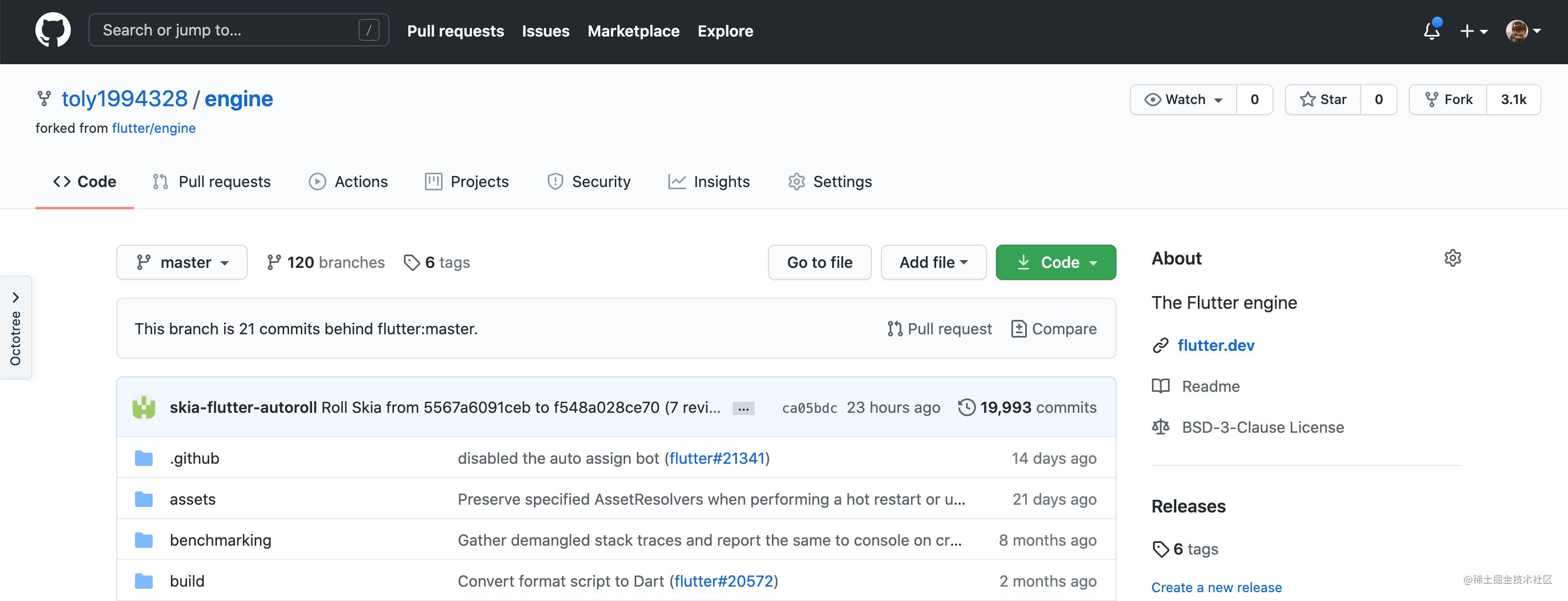Open the engine repository name link
The image size is (1568, 601).
238,99
